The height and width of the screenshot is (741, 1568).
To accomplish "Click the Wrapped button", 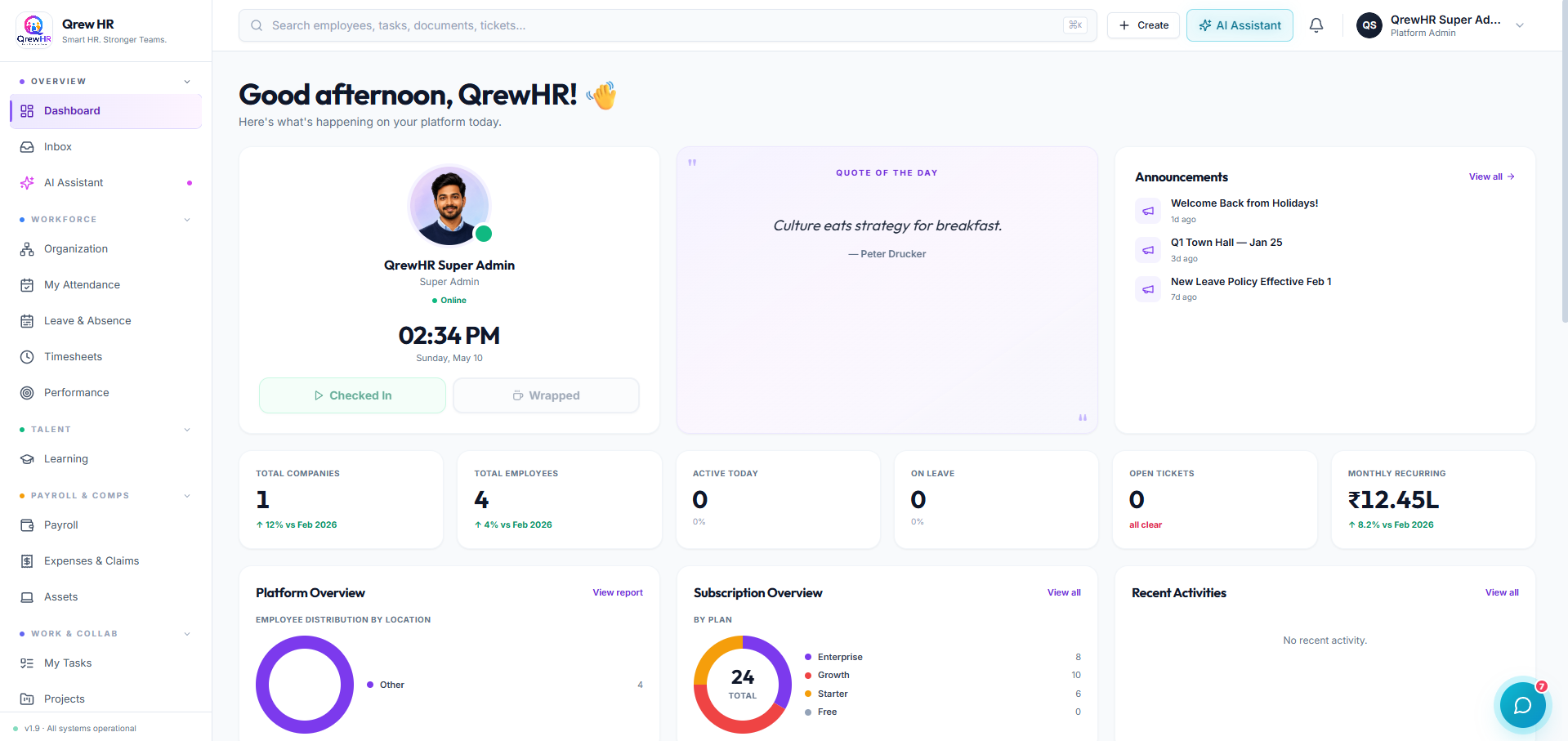I will tap(546, 395).
